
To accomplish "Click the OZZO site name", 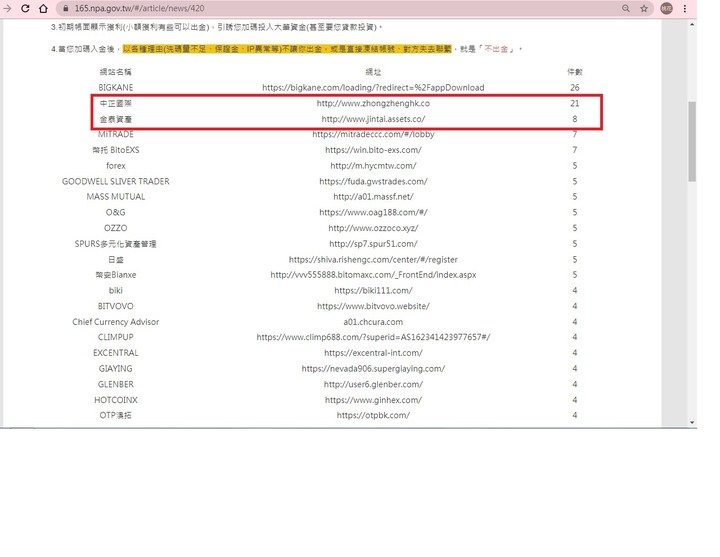I will 116,228.
